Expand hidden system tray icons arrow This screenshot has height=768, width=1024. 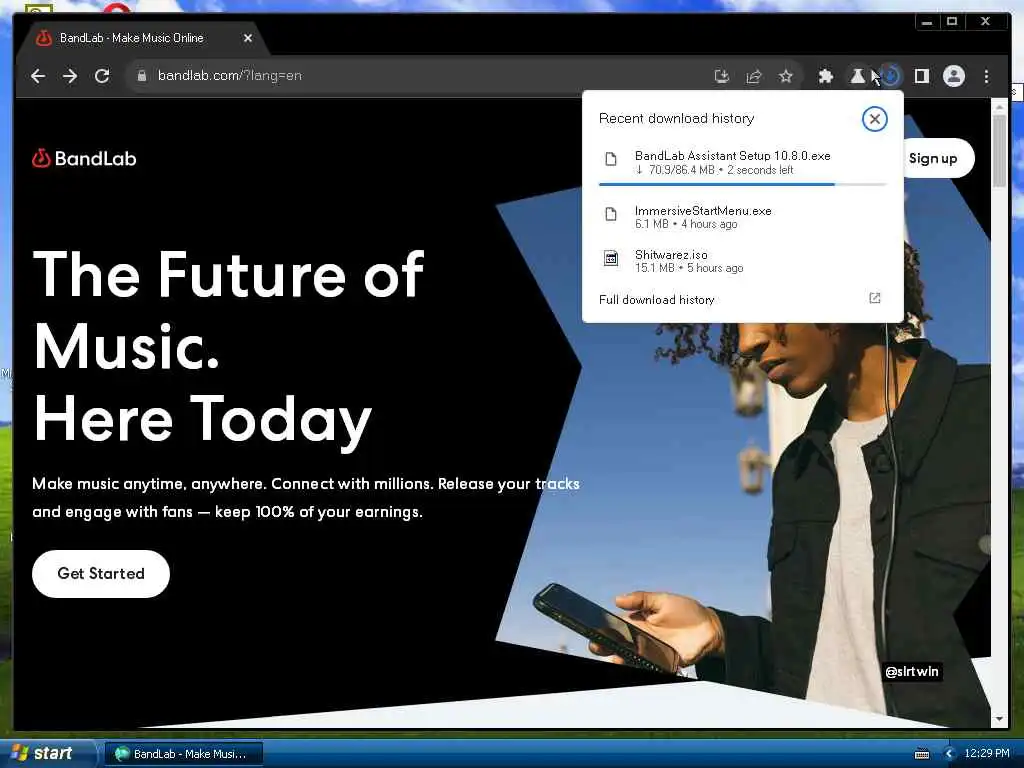click(949, 754)
